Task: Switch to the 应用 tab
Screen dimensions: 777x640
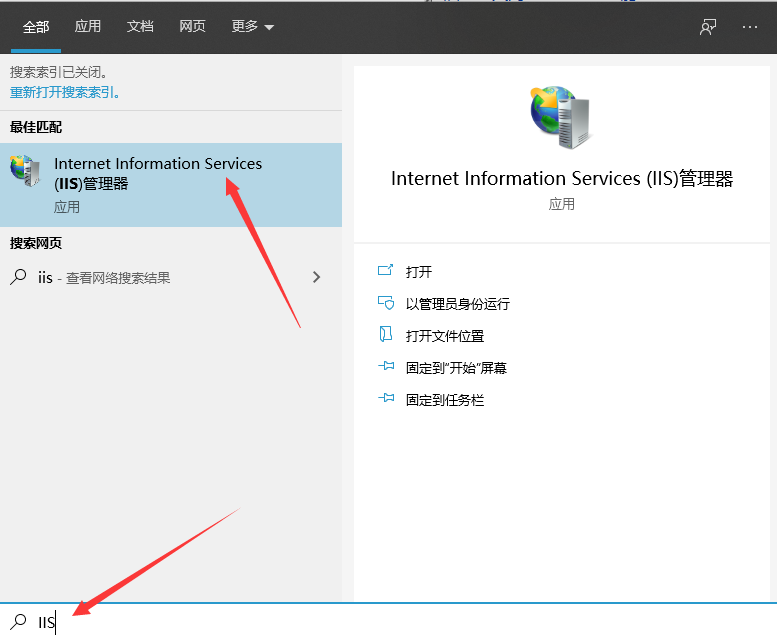Action: pyautogui.click(x=88, y=26)
